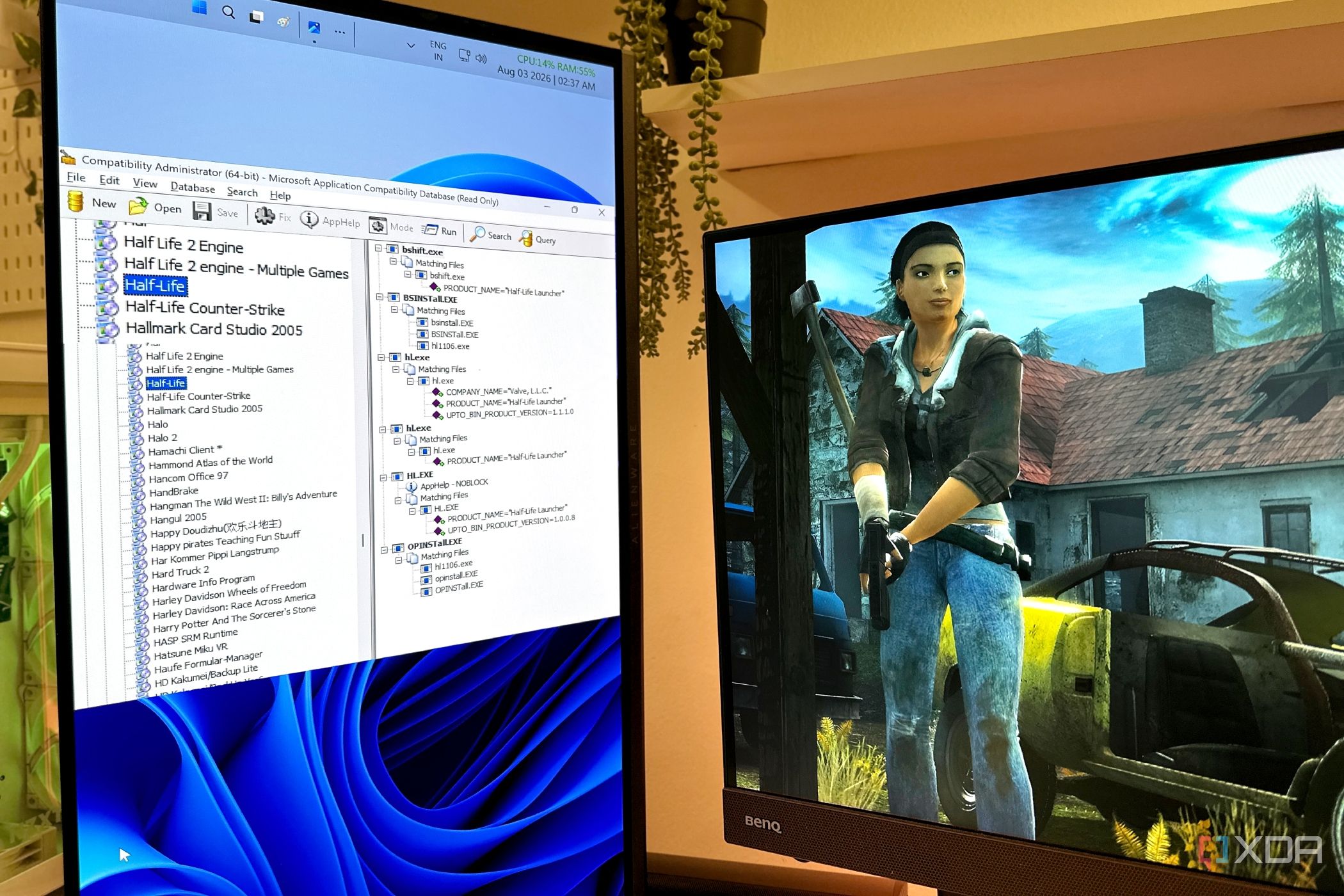Screen dimensions: 1344x896
Task: Open the Edit menu
Action: (x=109, y=180)
